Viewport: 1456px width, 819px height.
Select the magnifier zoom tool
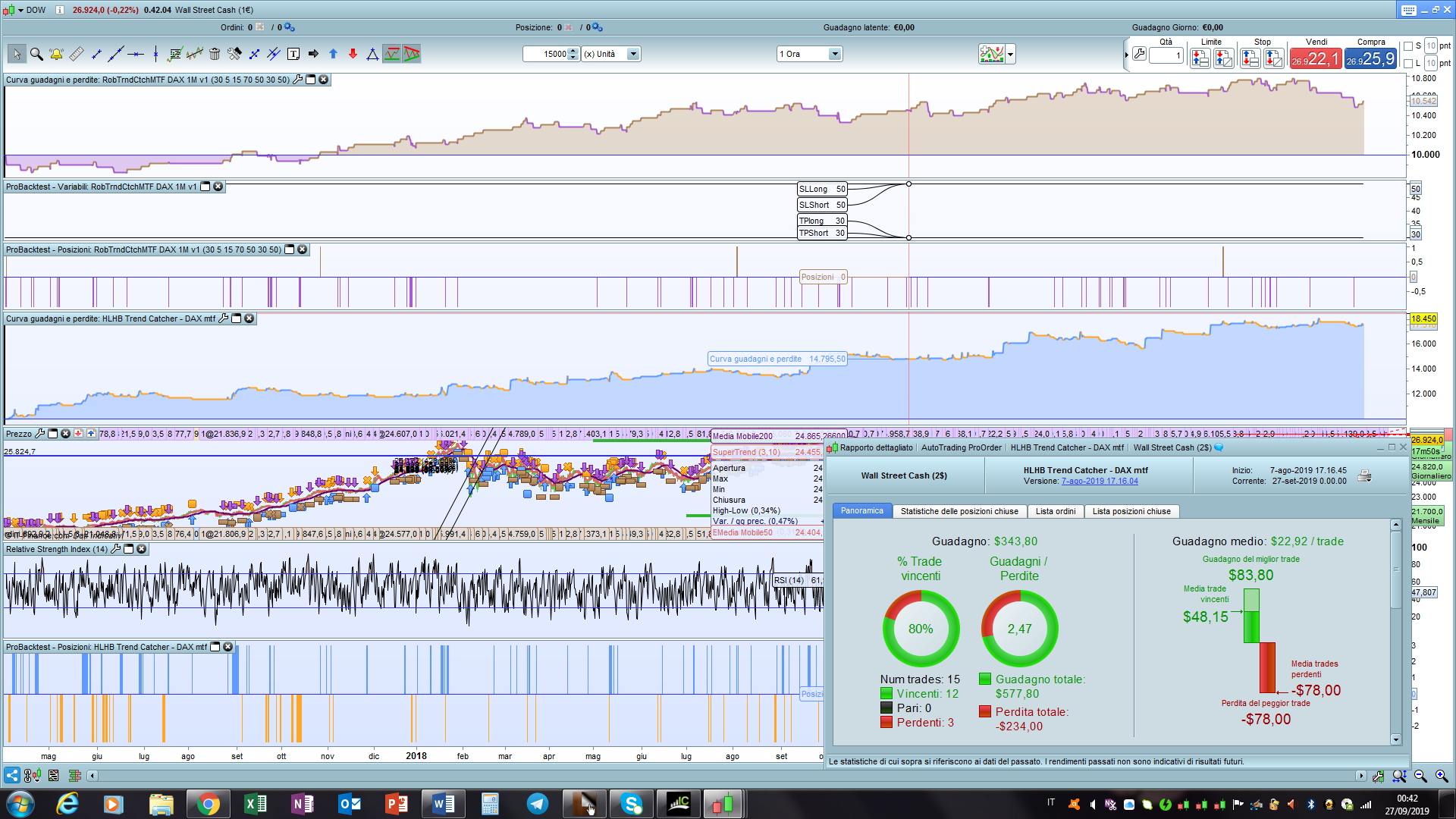tap(36, 55)
